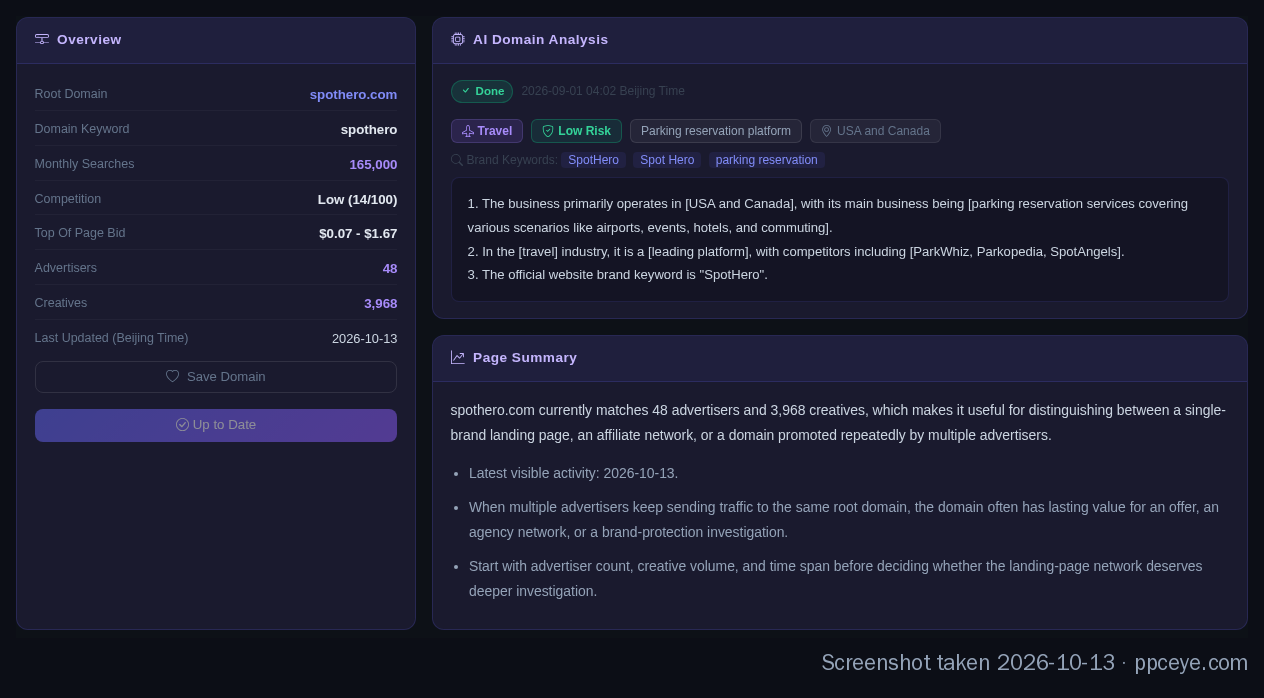Click the check icon in Done badge
Image resolution: width=1264 pixels, height=698 pixels.
pos(466,91)
